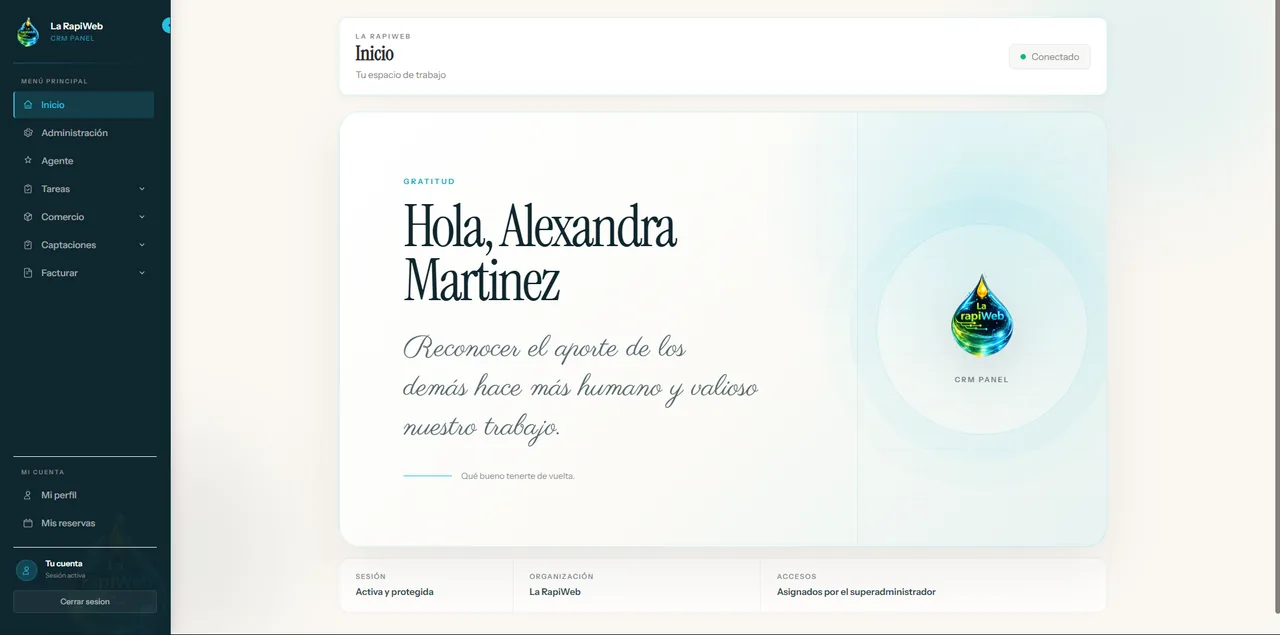The height and width of the screenshot is (635, 1280).
Task: Click the Tu cuenta avatar icon
Action: pos(27,570)
